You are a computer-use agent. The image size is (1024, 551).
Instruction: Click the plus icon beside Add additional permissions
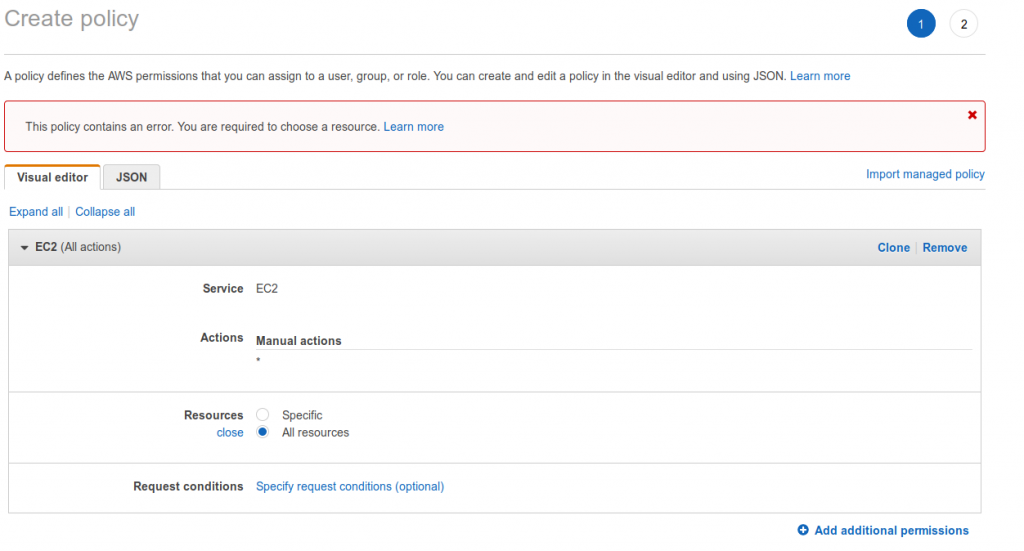click(803, 530)
